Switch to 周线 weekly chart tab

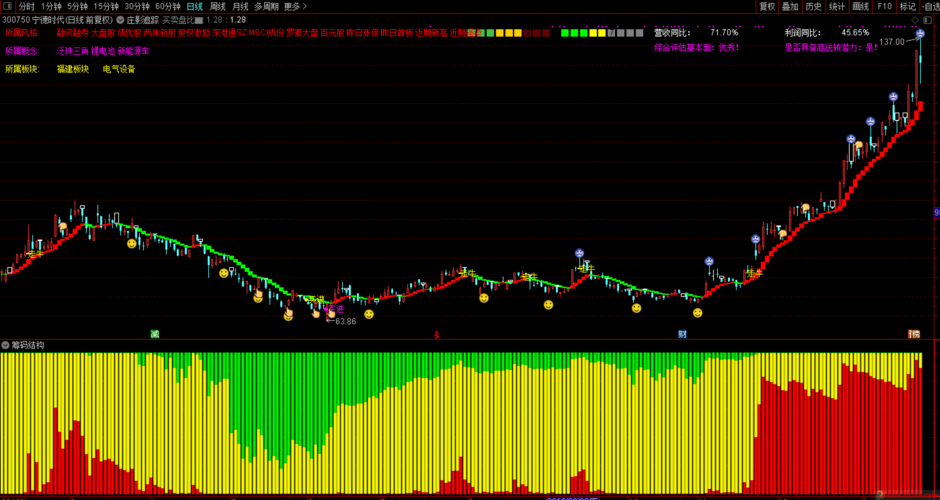click(x=217, y=6)
